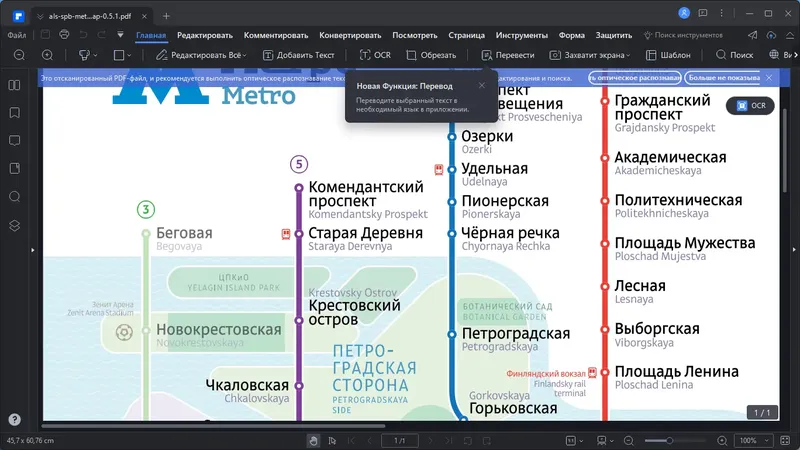The height and width of the screenshot is (450, 800).
Task: Click status bar zoom out icon
Action: click(x=629, y=440)
